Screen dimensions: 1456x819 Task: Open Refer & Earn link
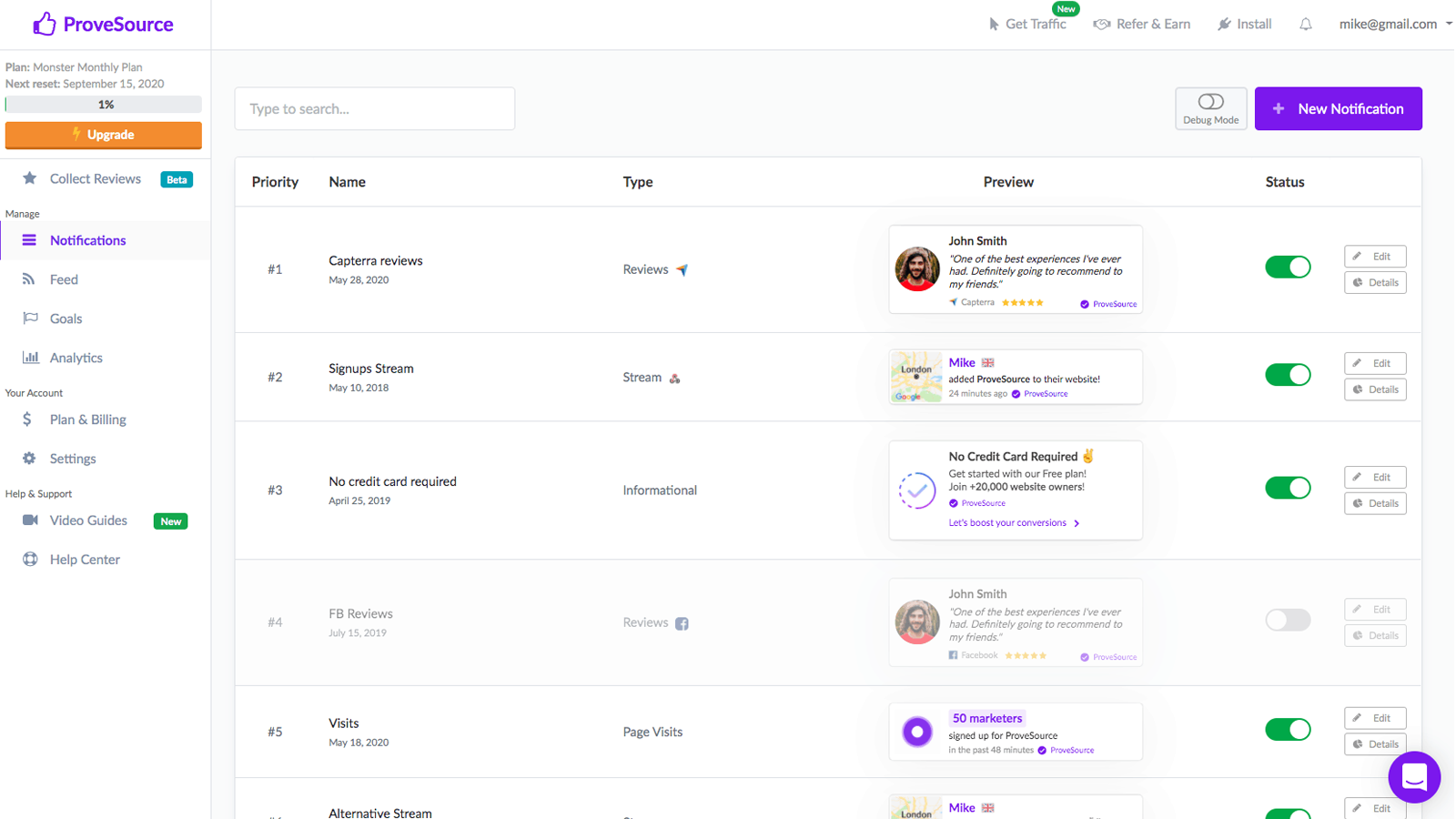pos(1153,25)
